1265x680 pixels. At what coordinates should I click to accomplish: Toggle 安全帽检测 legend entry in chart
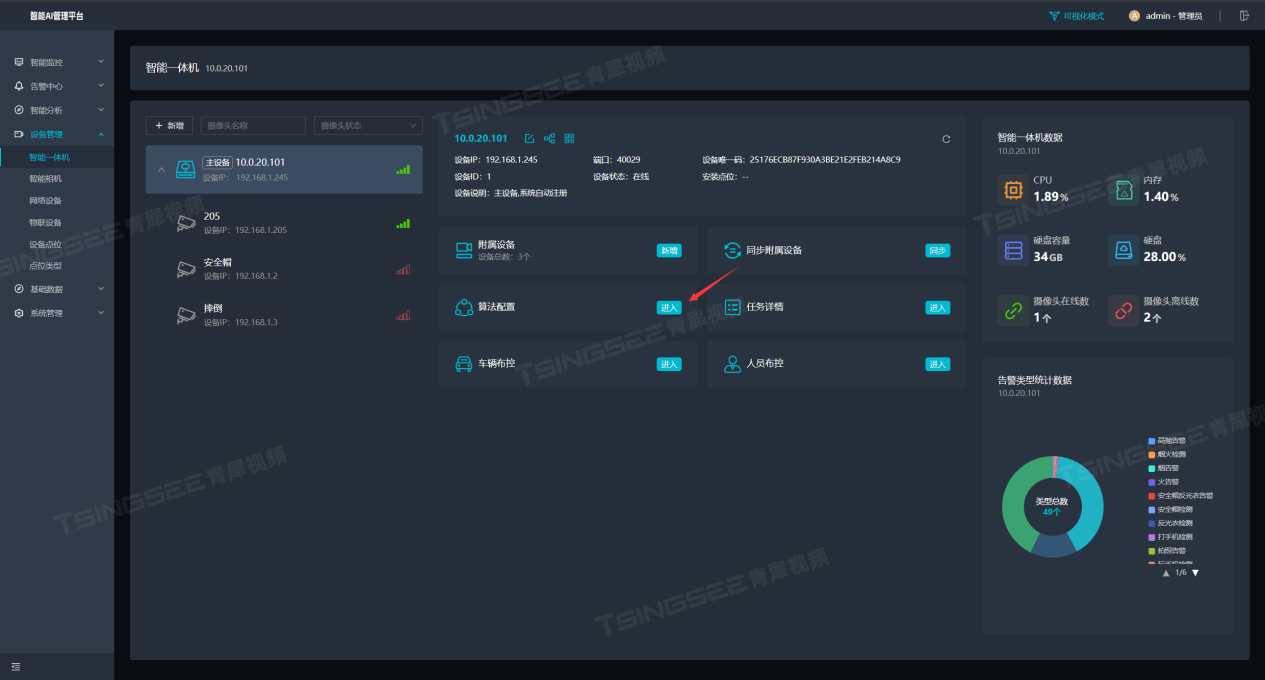pyautogui.click(x=1170, y=509)
